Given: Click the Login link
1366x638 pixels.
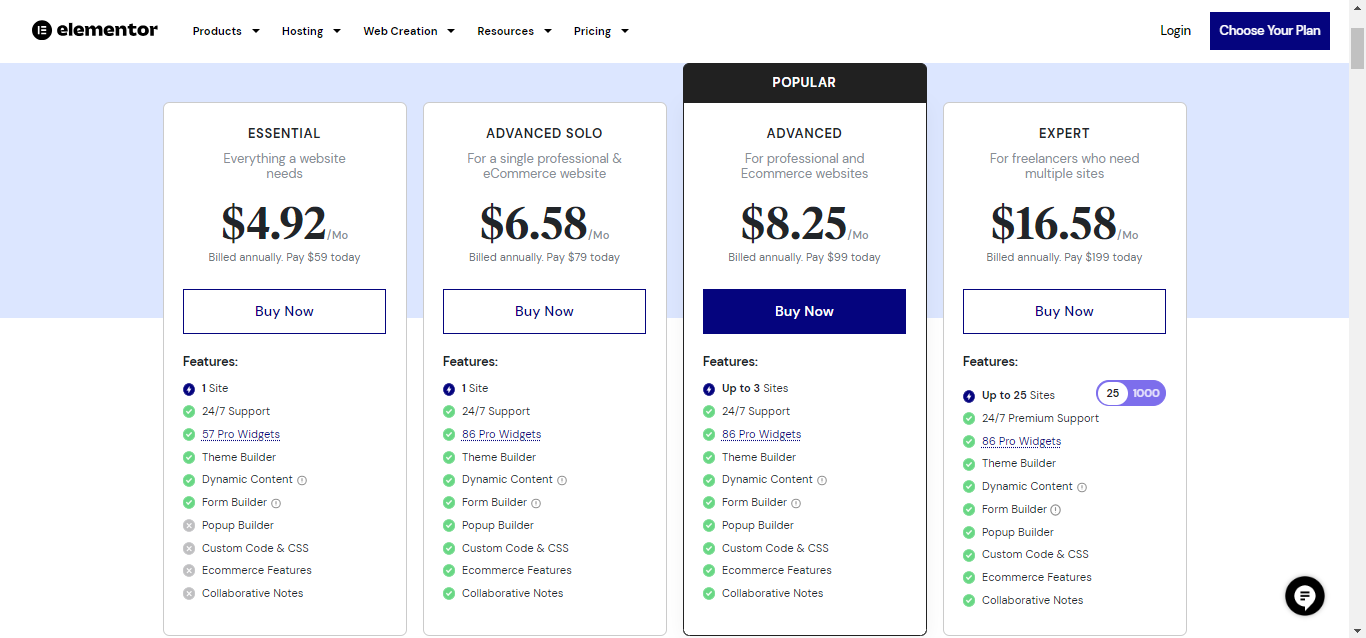Looking at the screenshot, I should [1175, 31].
